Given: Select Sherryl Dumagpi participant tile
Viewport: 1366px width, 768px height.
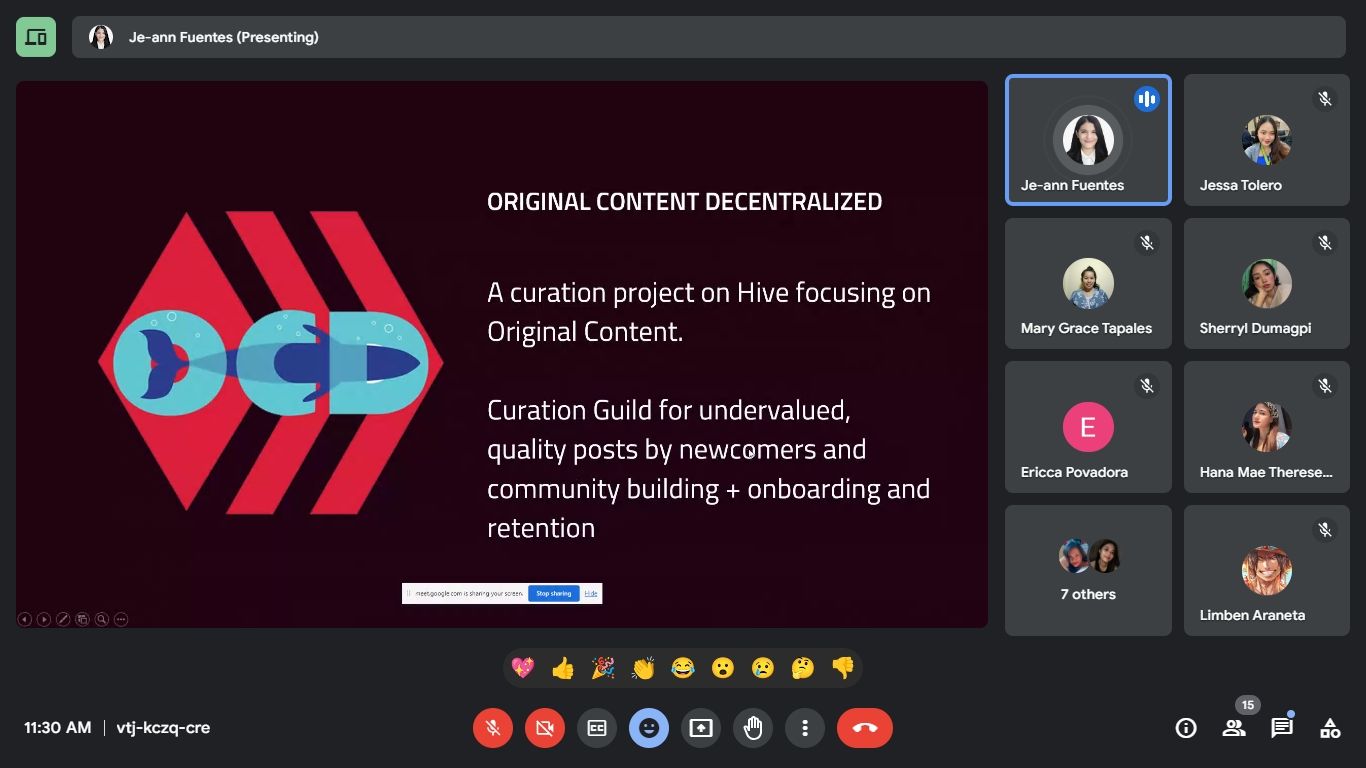Looking at the screenshot, I should click(x=1266, y=284).
